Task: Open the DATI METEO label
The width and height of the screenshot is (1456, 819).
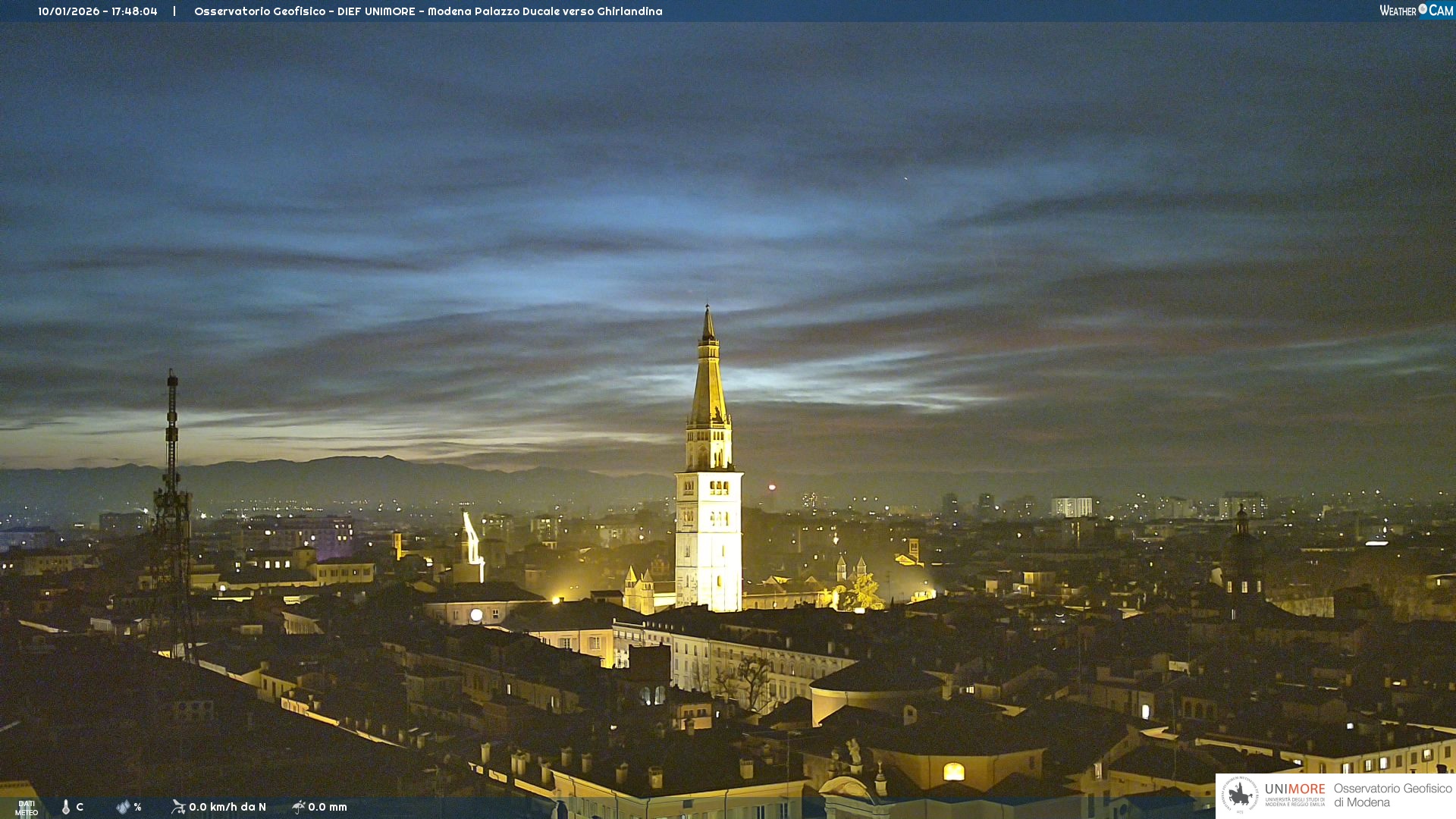Action: 27,808
